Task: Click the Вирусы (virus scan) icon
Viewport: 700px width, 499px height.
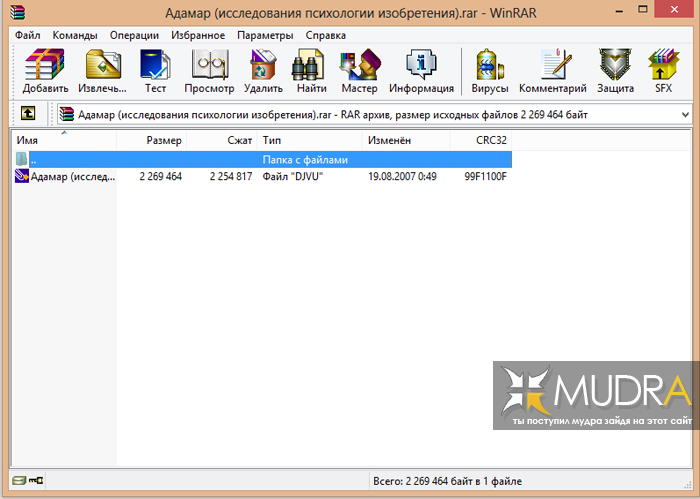Action: coord(490,65)
